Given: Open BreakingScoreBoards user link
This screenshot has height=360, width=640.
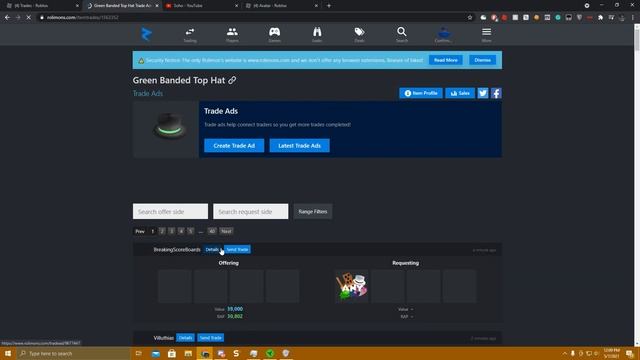Looking at the screenshot, I should [x=177, y=249].
